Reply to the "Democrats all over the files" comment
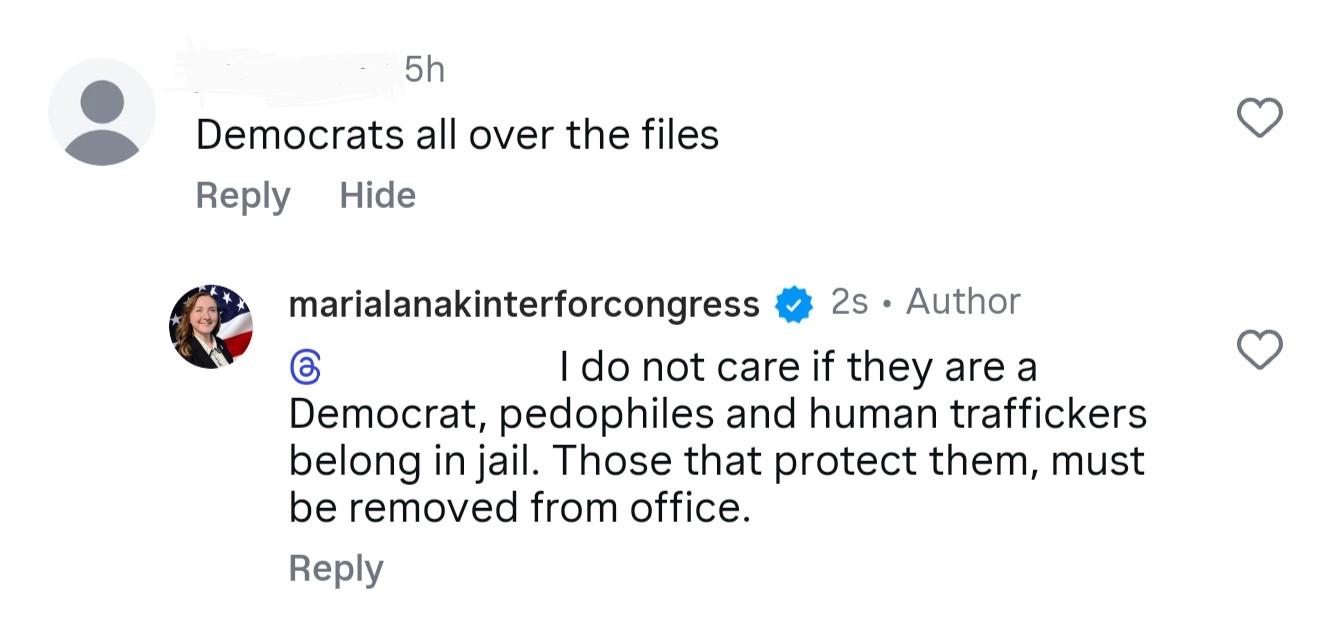The height and width of the screenshot is (617, 1344). point(242,195)
